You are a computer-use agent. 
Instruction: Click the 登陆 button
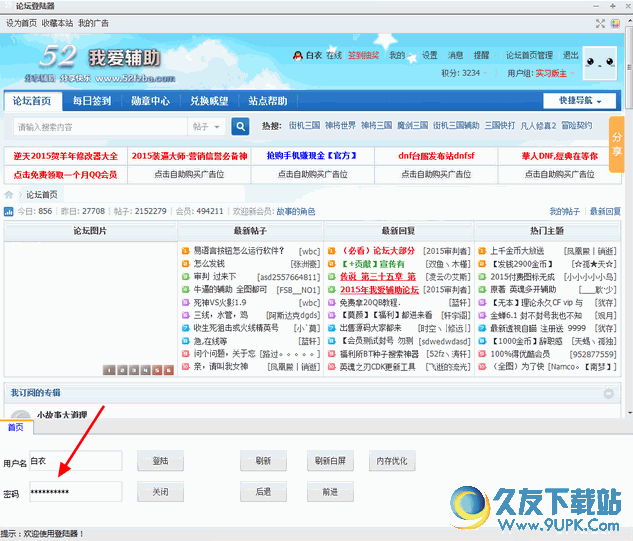click(160, 461)
